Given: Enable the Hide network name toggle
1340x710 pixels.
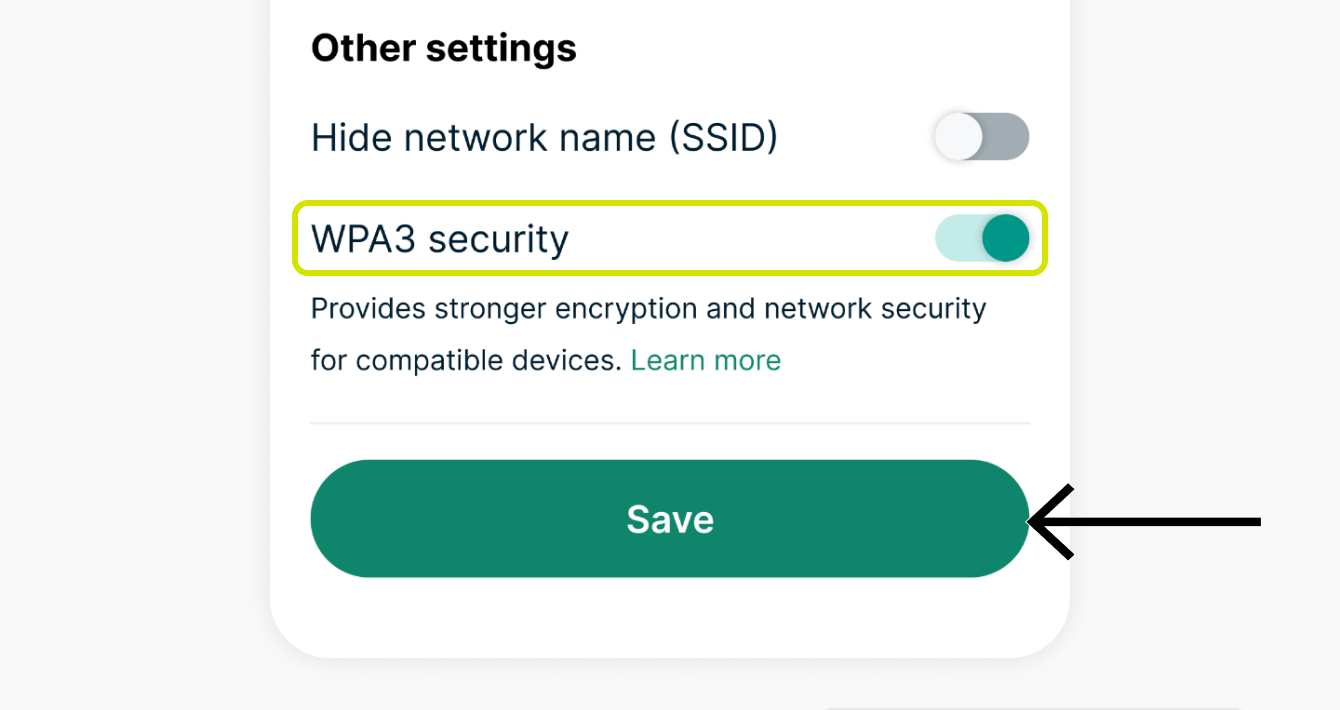Looking at the screenshot, I should [x=981, y=137].
